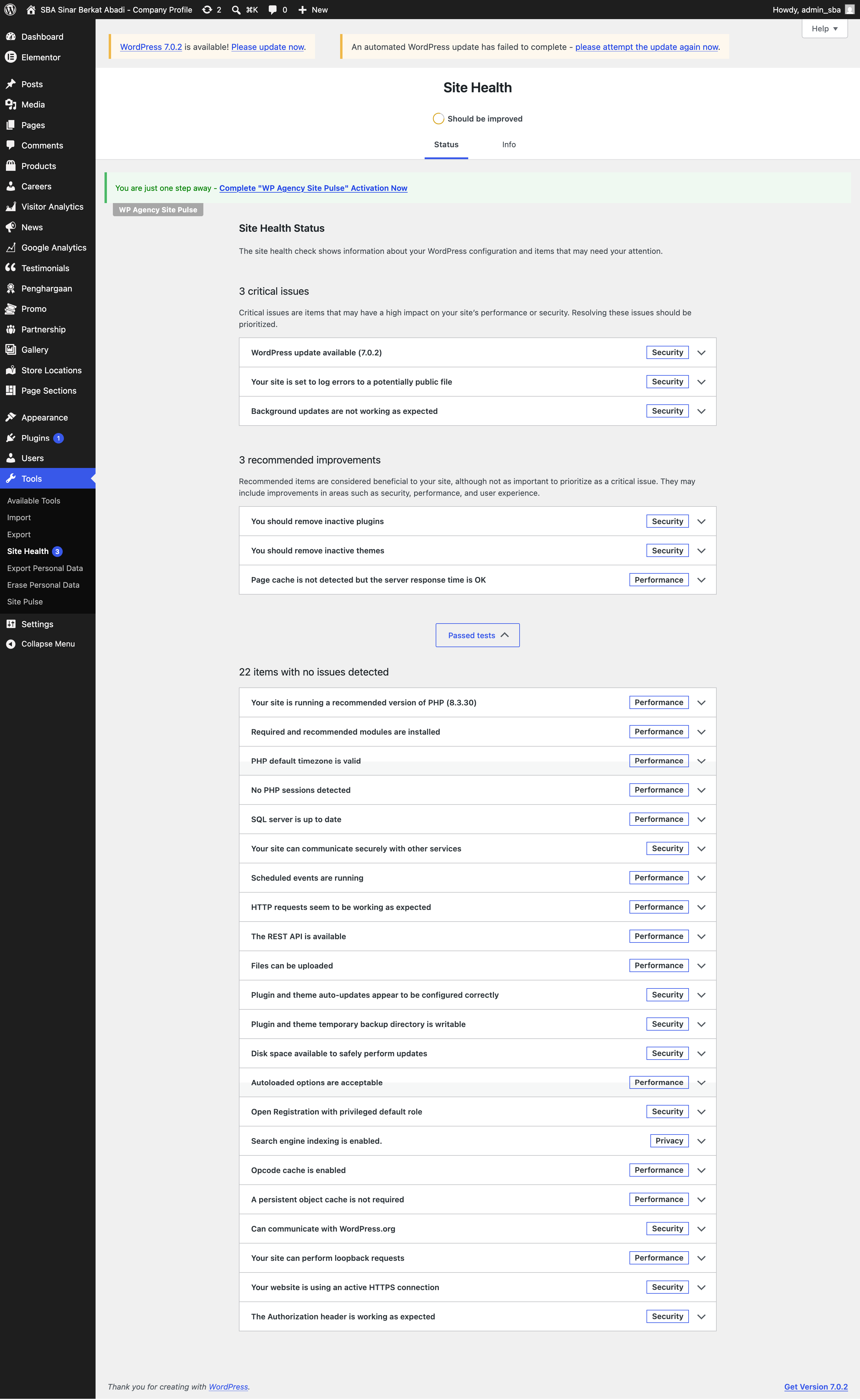Open Export Personal Data submenu item
Screen dimensions: 860x1400
(x=45, y=569)
